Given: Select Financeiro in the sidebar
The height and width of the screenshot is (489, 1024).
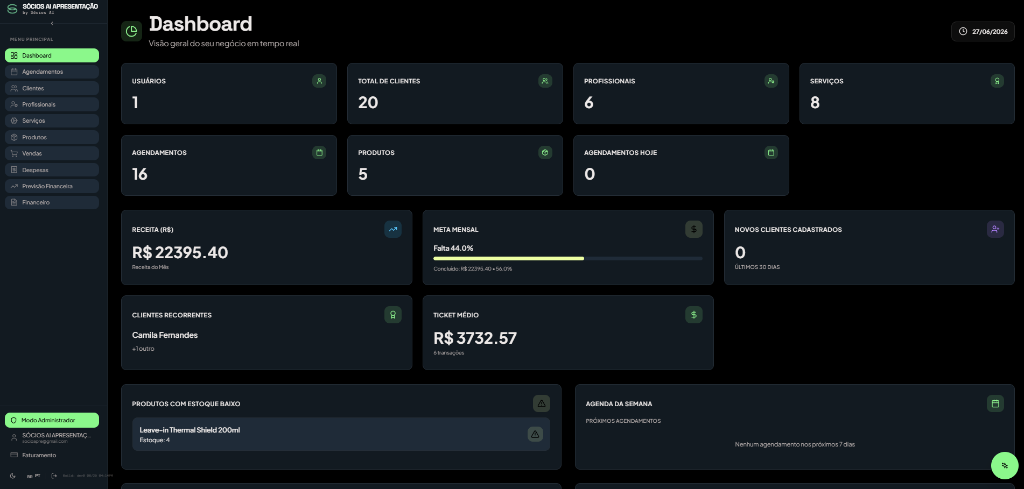Looking at the screenshot, I should pos(52,202).
